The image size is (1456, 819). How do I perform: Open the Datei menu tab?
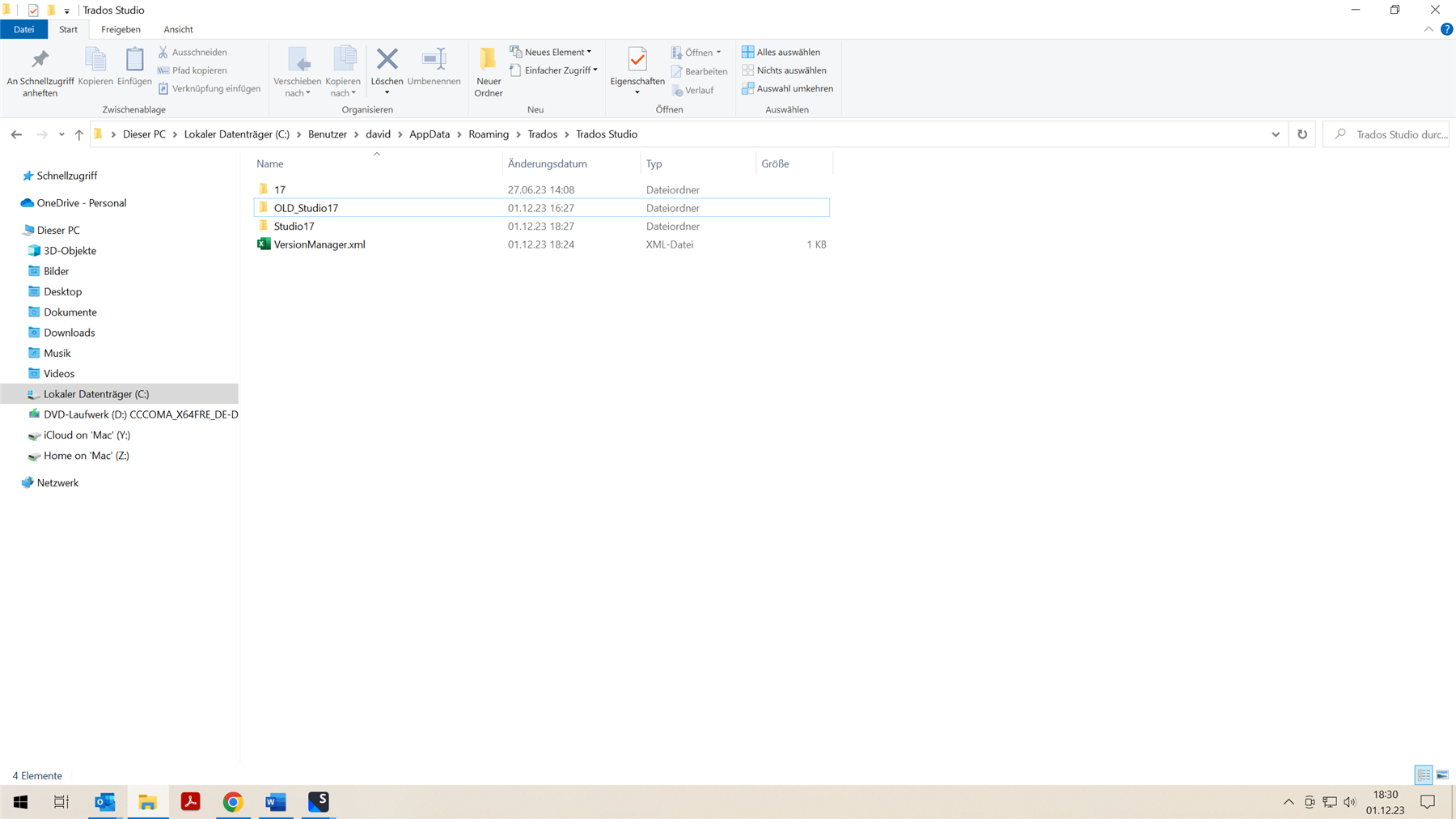click(24, 29)
